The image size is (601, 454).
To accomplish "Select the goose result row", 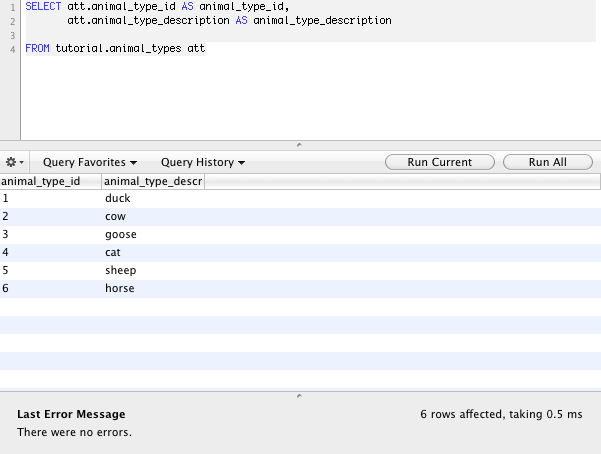I will click(300, 235).
